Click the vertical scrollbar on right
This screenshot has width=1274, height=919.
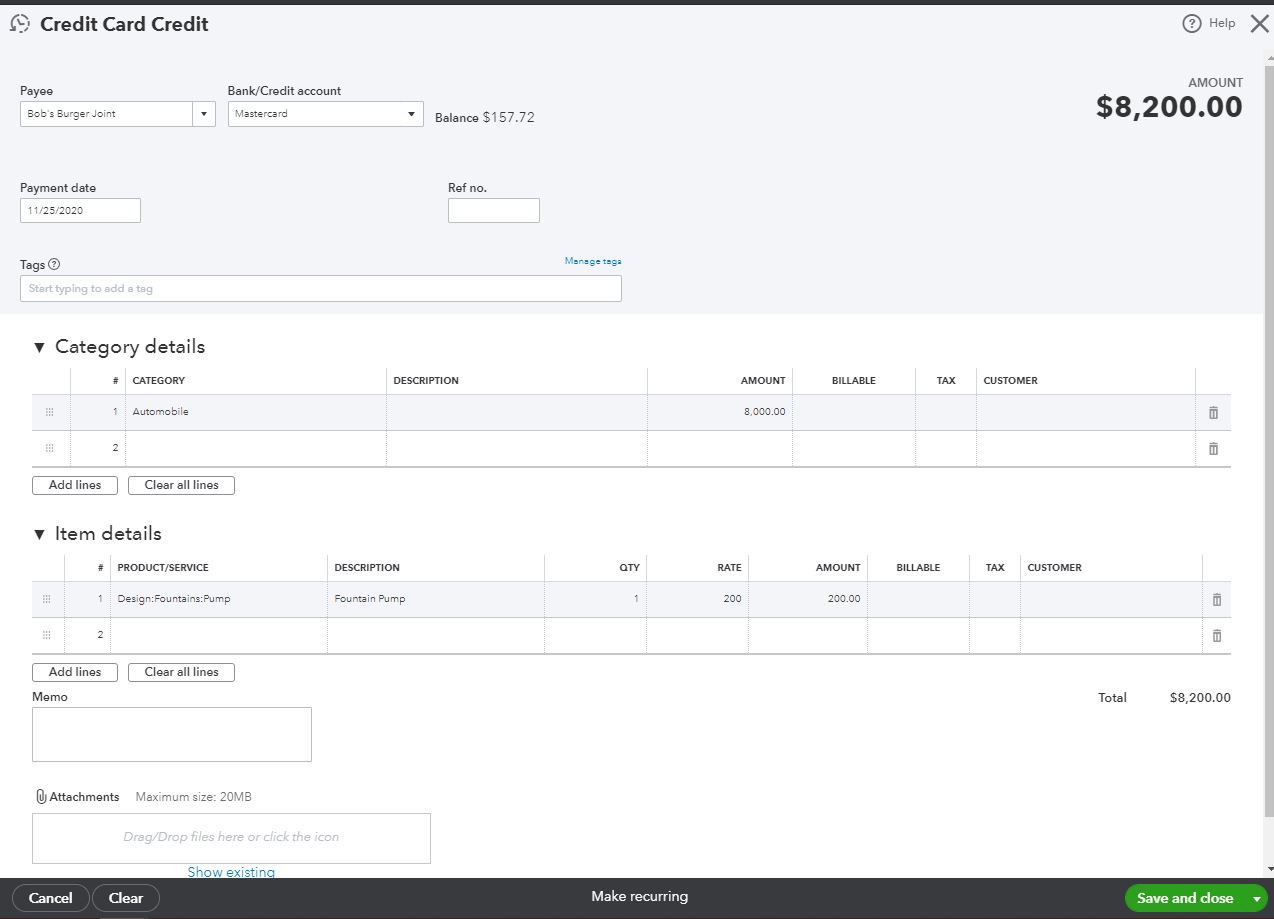1269,440
